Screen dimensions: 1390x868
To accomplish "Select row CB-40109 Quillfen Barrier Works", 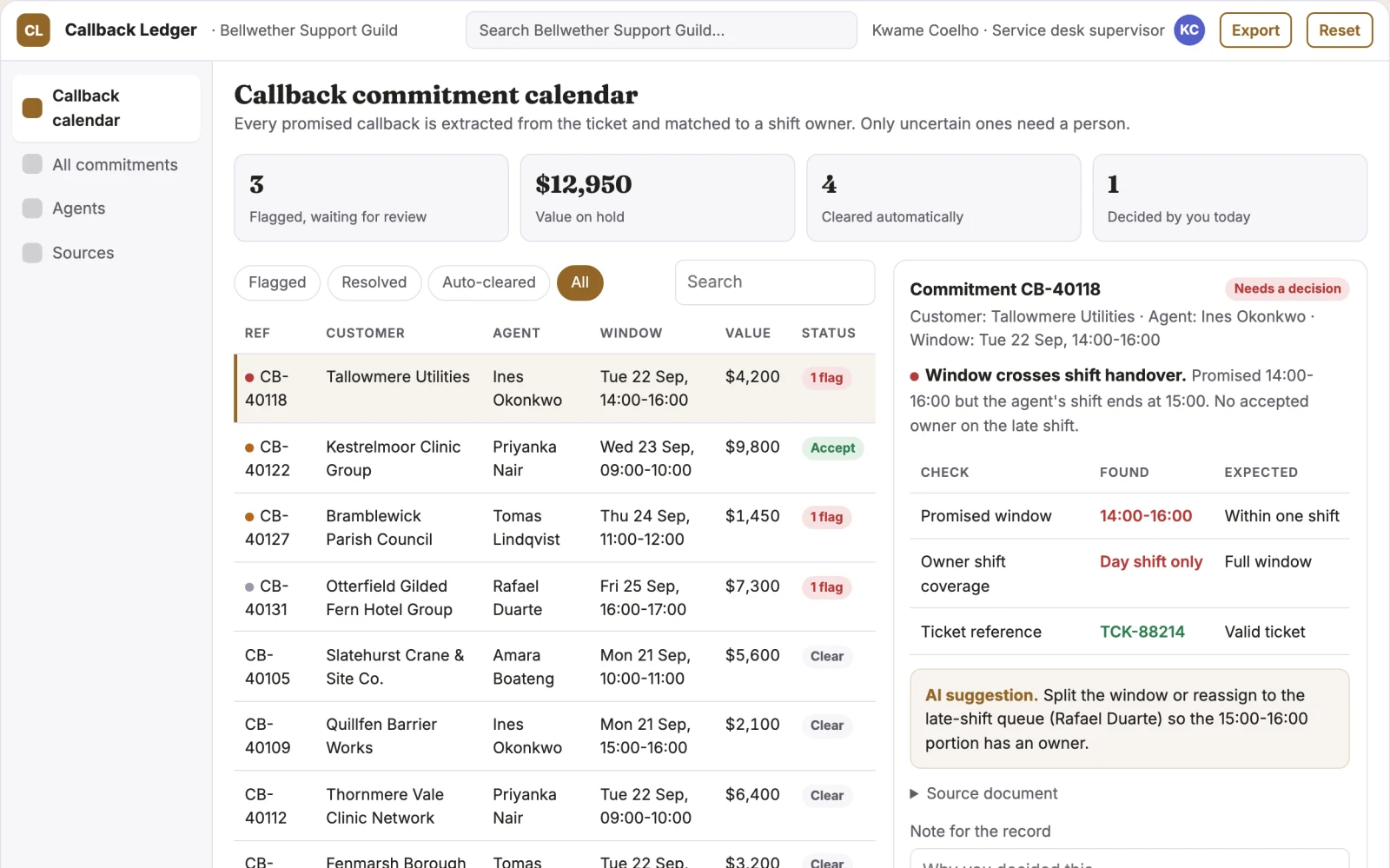I will 554,736.
